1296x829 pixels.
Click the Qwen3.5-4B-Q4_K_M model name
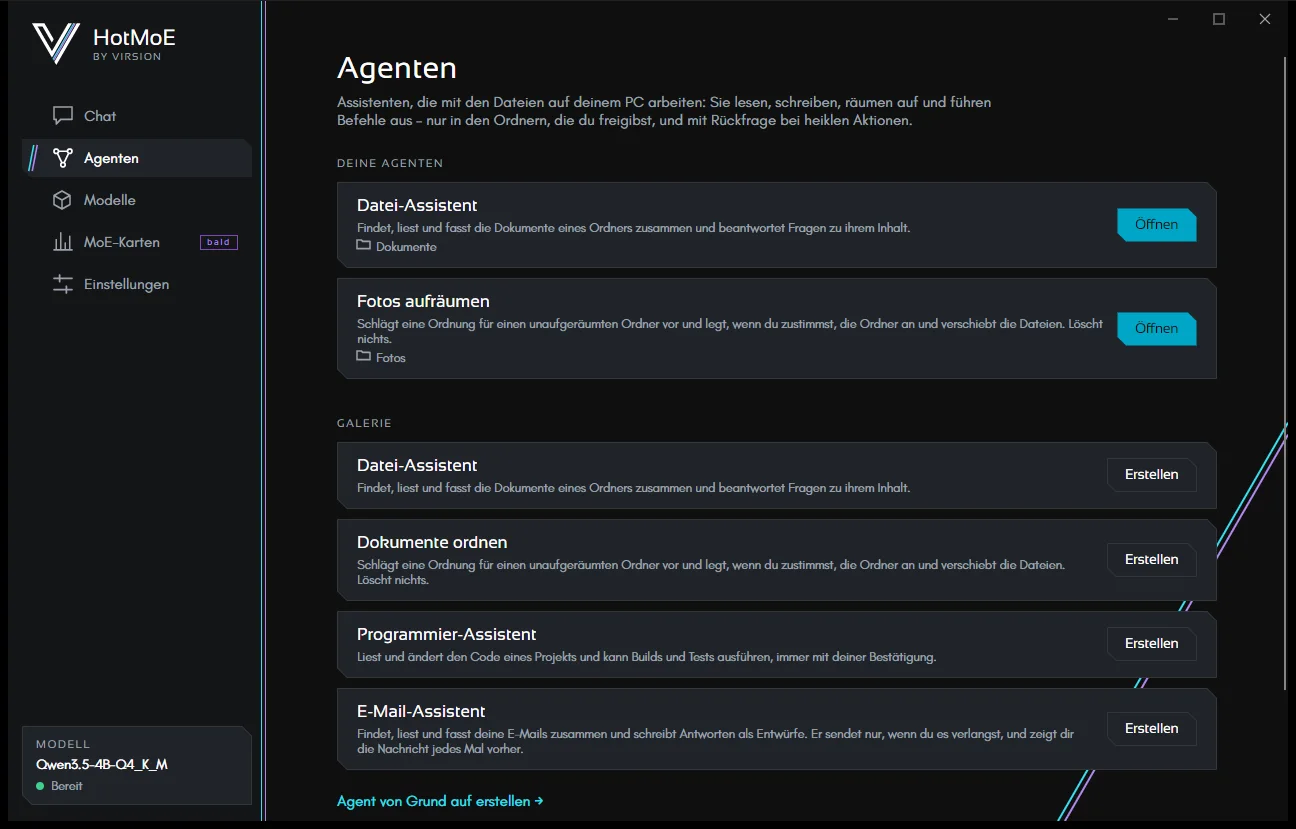102,765
